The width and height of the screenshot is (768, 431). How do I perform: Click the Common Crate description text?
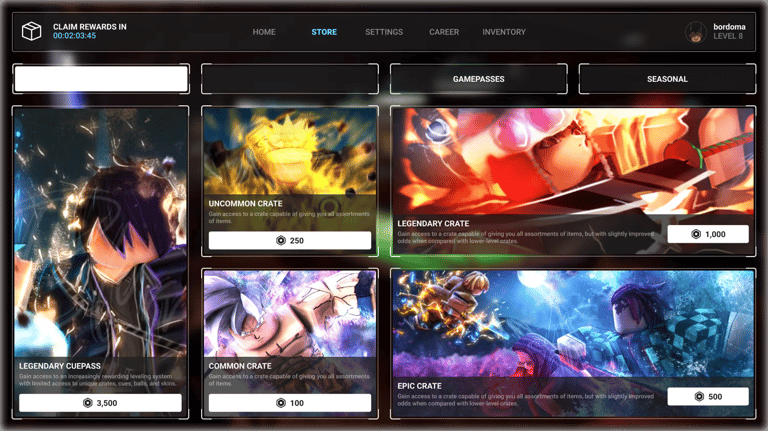tap(289, 380)
